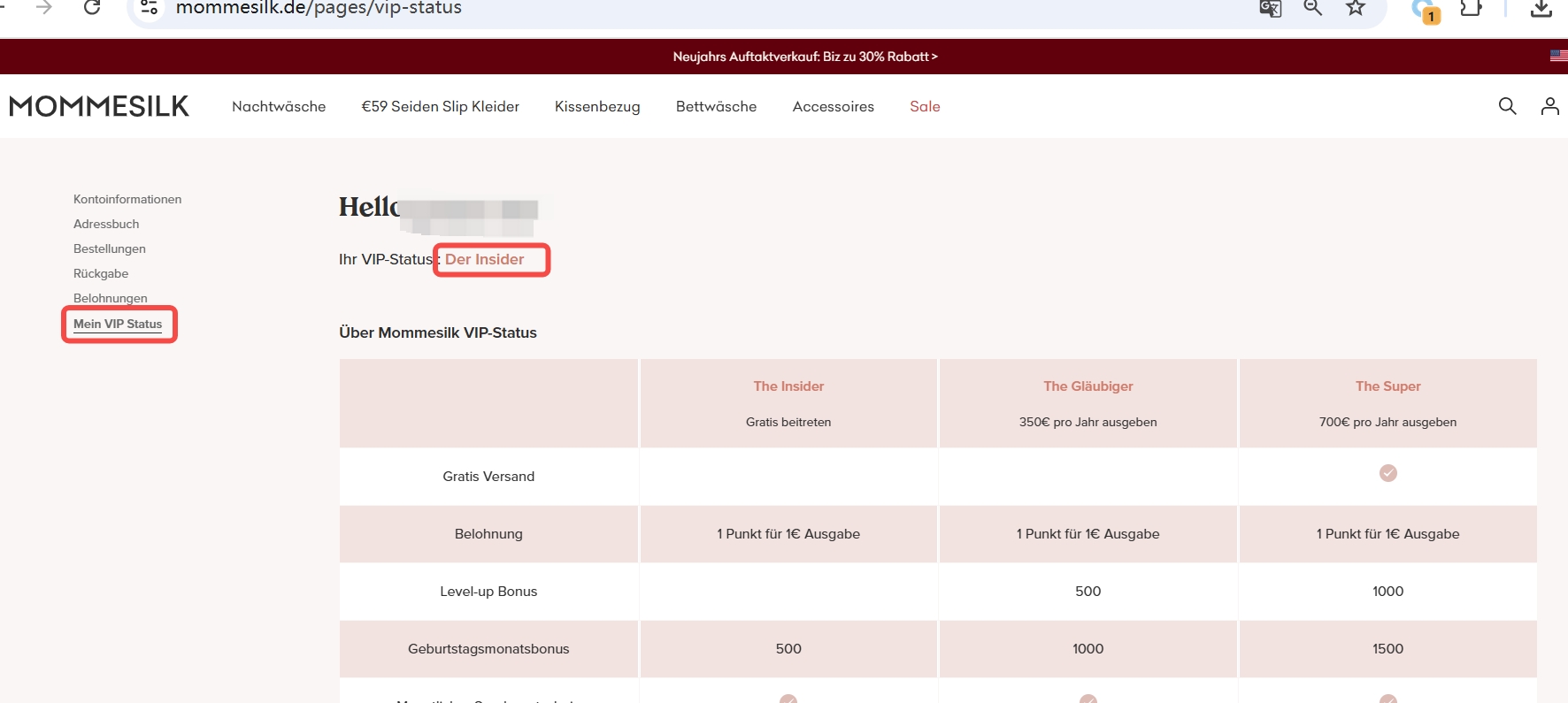1568x703 pixels.
Task: Open the browser extensions puzzle icon
Action: pos(1471,8)
